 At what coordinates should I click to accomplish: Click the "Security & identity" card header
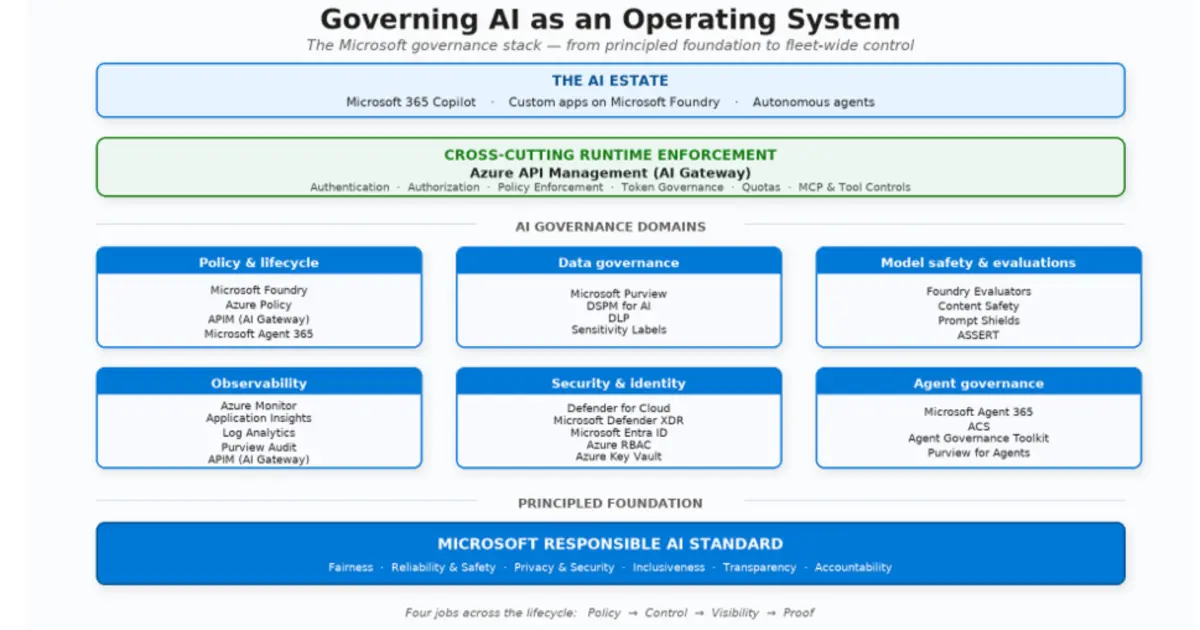pos(619,383)
